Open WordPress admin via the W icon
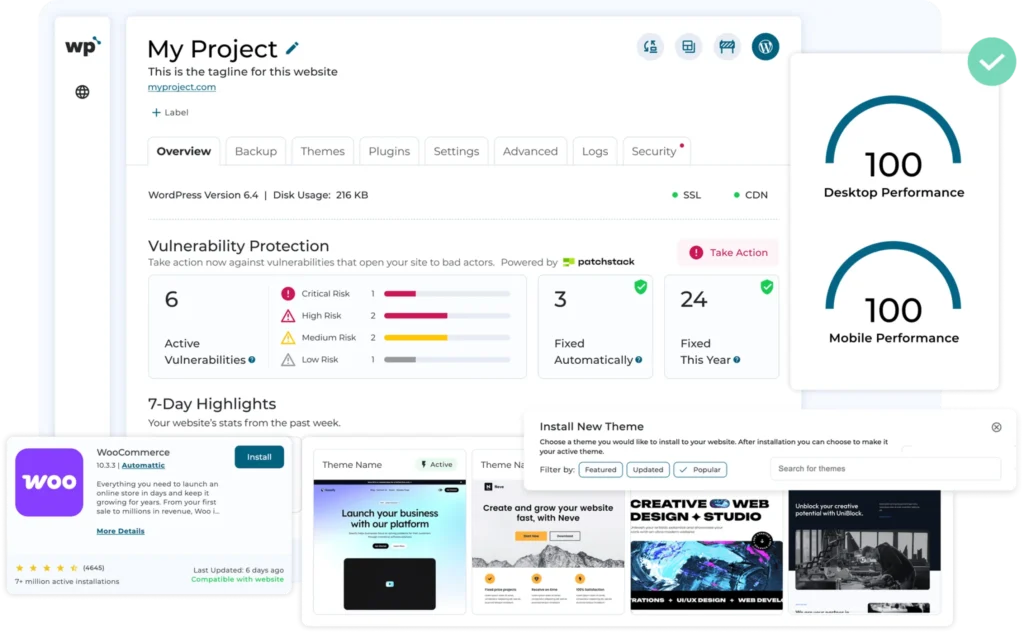Viewport: 1024px width, 633px height. pyautogui.click(x=765, y=46)
